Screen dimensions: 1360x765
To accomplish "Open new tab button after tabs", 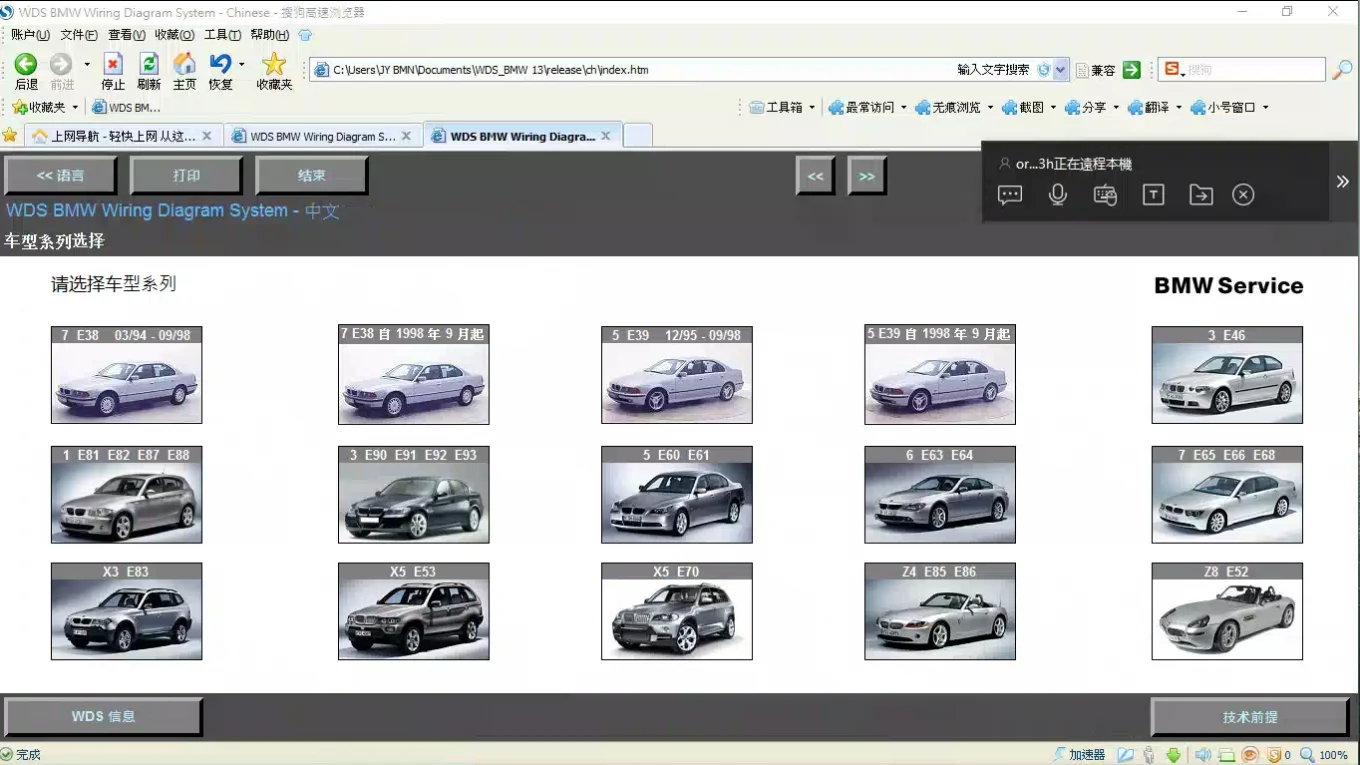I will click(x=638, y=136).
